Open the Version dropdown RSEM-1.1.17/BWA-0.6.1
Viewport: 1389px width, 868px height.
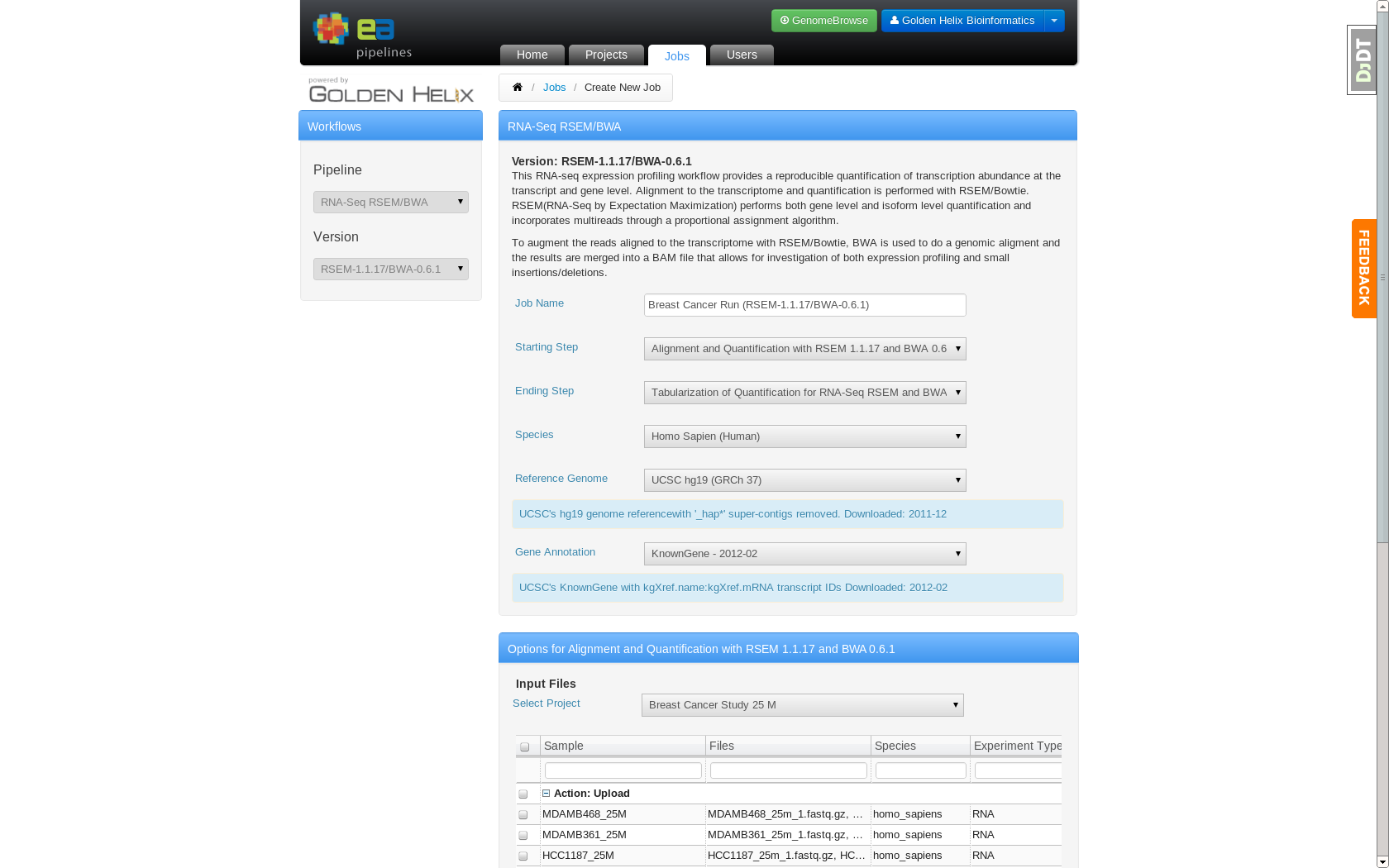click(x=391, y=269)
